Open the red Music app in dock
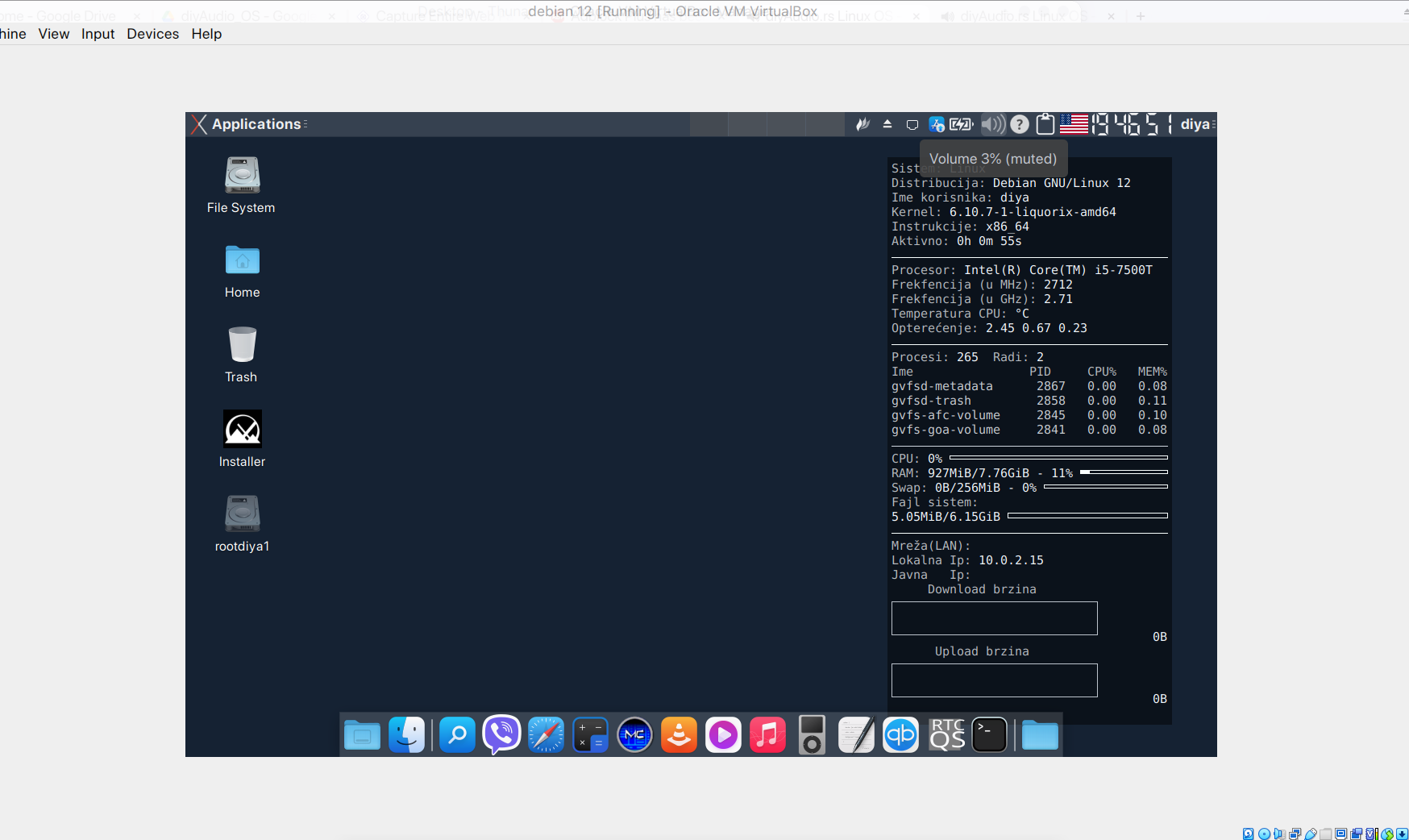The image size is (1409, 840). (767, 735)
